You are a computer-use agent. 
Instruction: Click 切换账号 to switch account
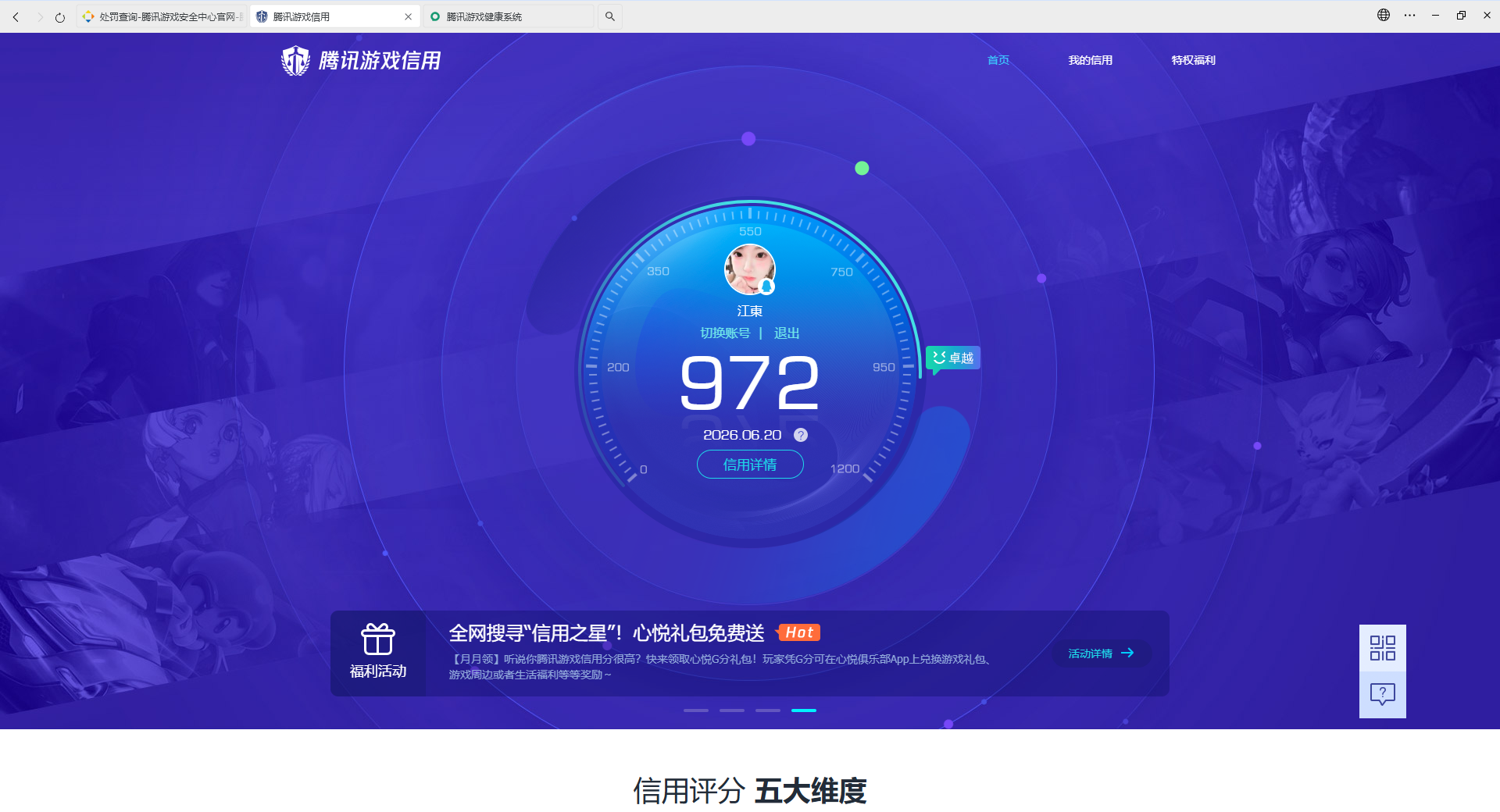(x=725, y=333)
